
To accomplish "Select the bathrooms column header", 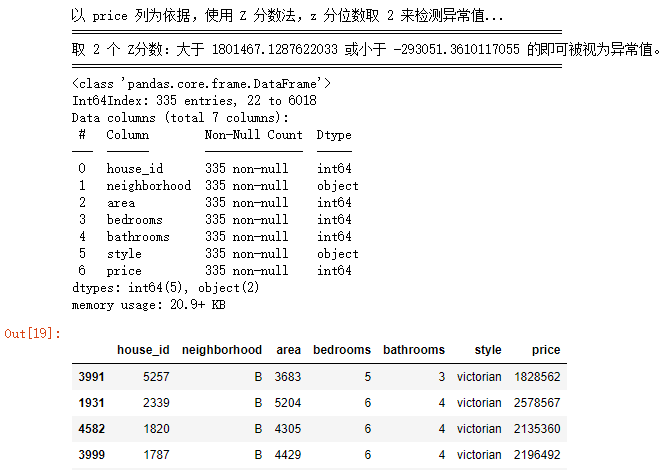I will coord(414,350).
